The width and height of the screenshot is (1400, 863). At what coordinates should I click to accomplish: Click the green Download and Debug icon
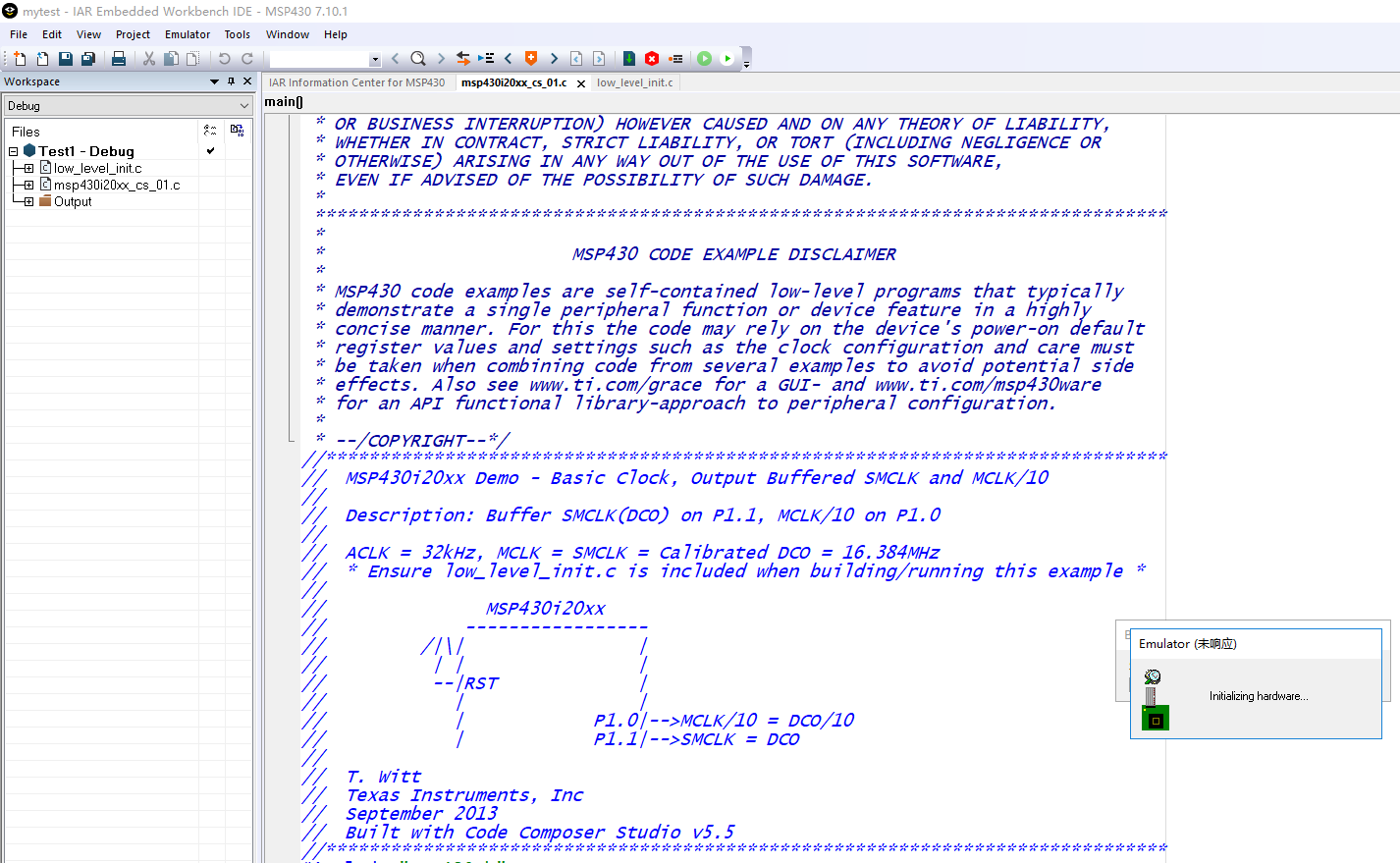tap(704, 59)
